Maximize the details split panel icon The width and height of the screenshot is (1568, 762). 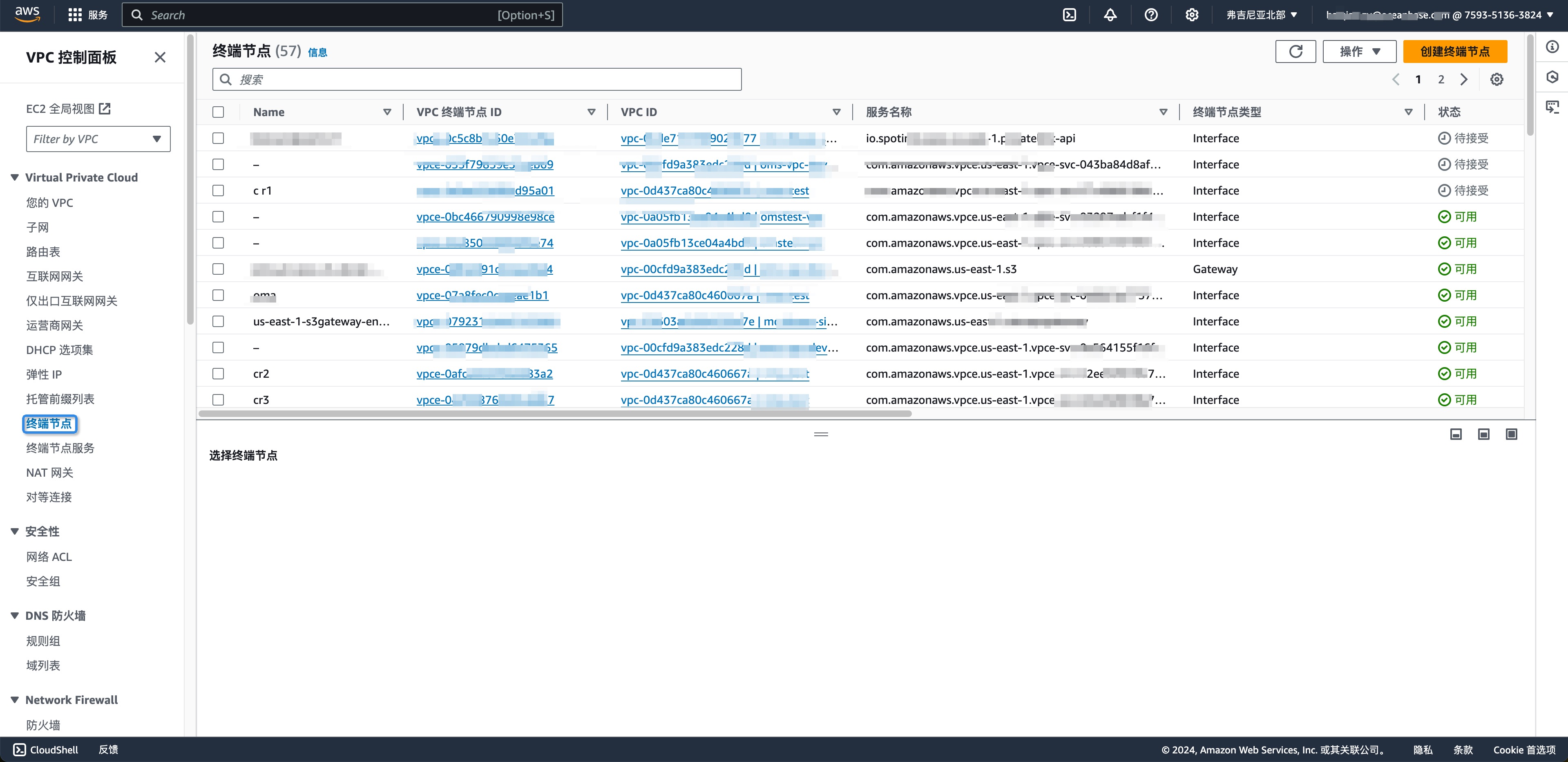[1511, 434]
